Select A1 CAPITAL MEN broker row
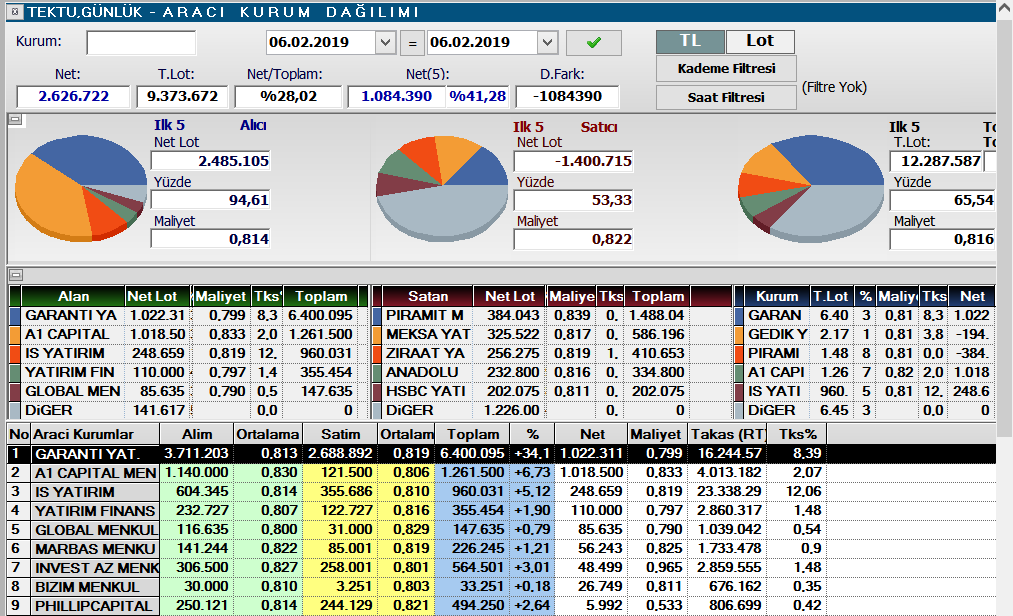This screenshot has width=1013, height=616. click(501, 473)
